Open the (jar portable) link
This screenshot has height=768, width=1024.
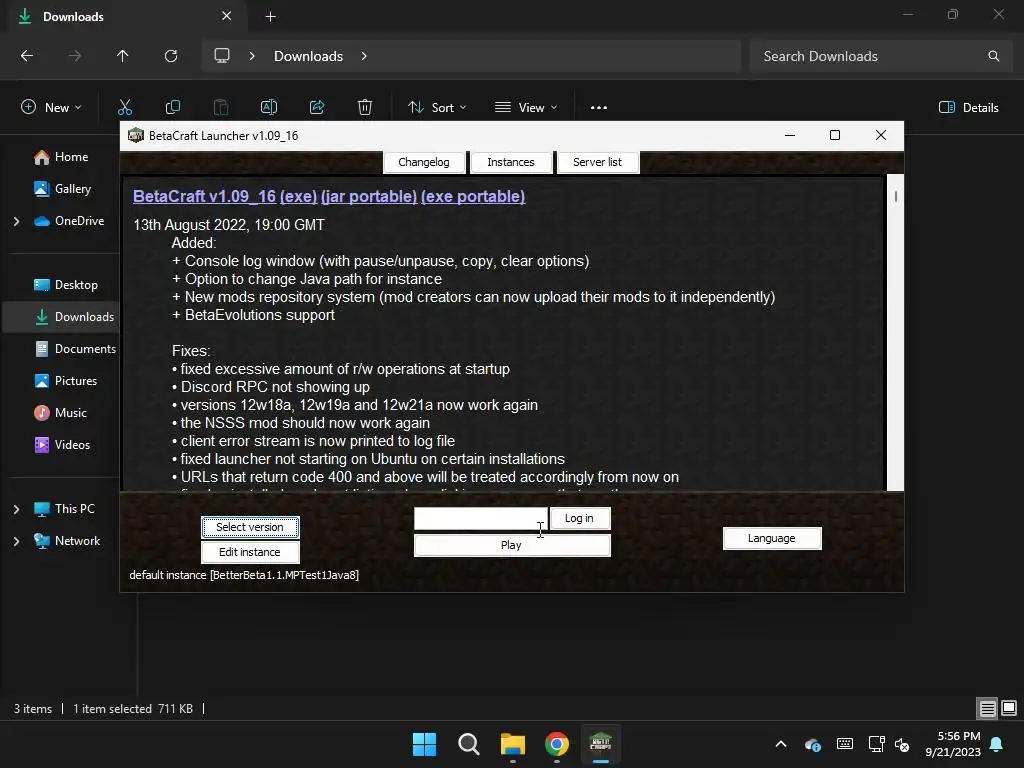coord(369,197)
